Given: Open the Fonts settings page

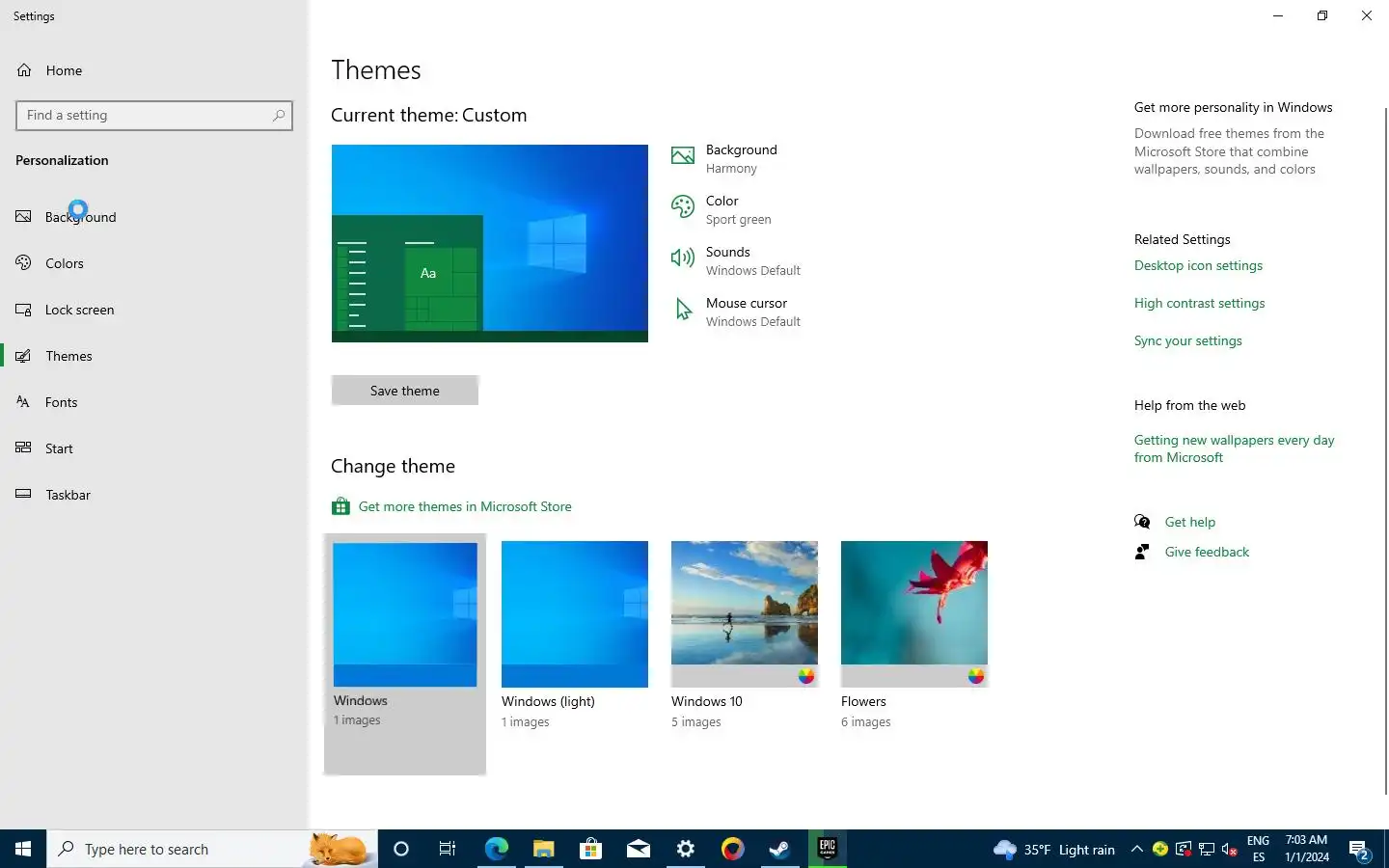Looking at the screenshot, I should pos(154,402).
